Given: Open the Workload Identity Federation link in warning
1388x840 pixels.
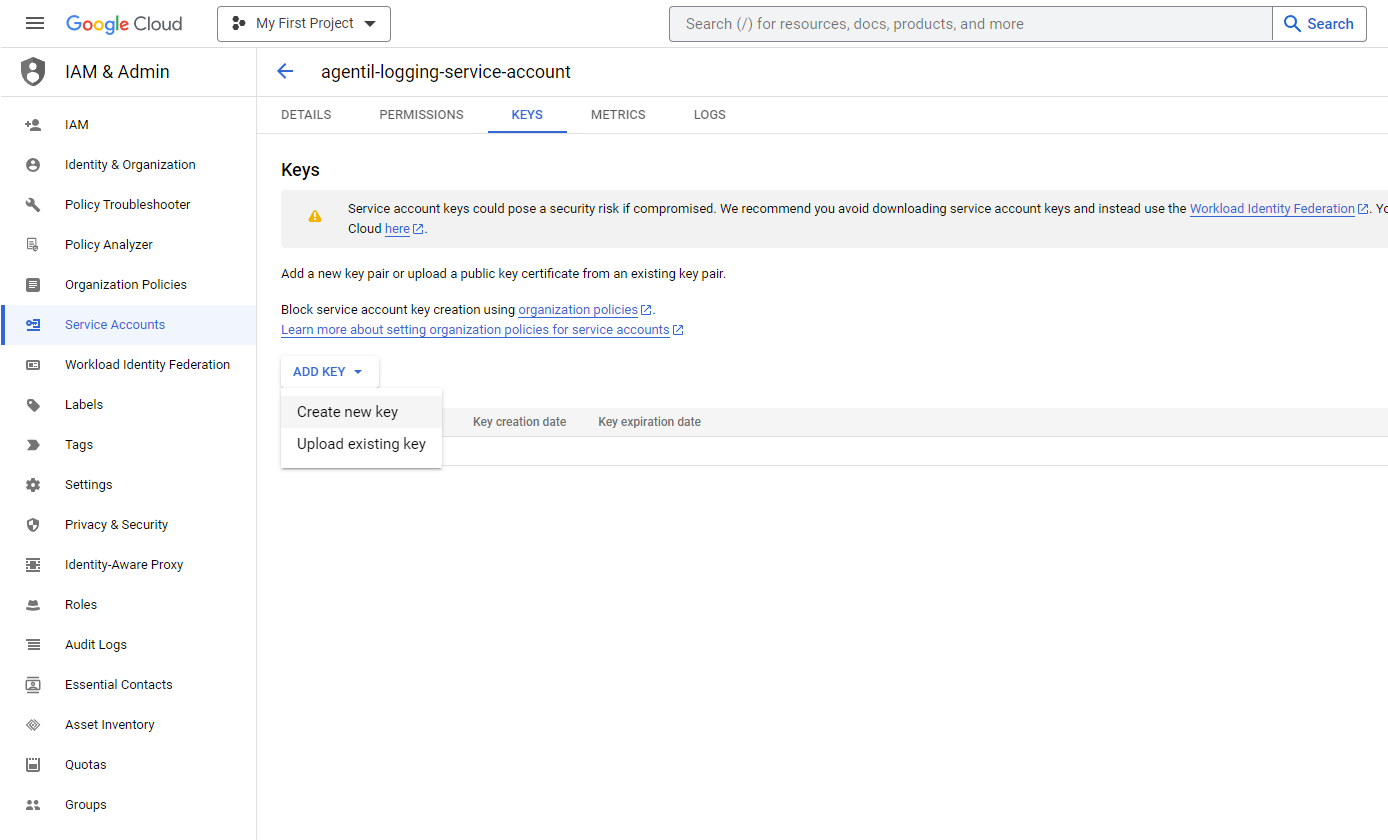Looking at the screenshot, I should click(x=1271, y=209).
